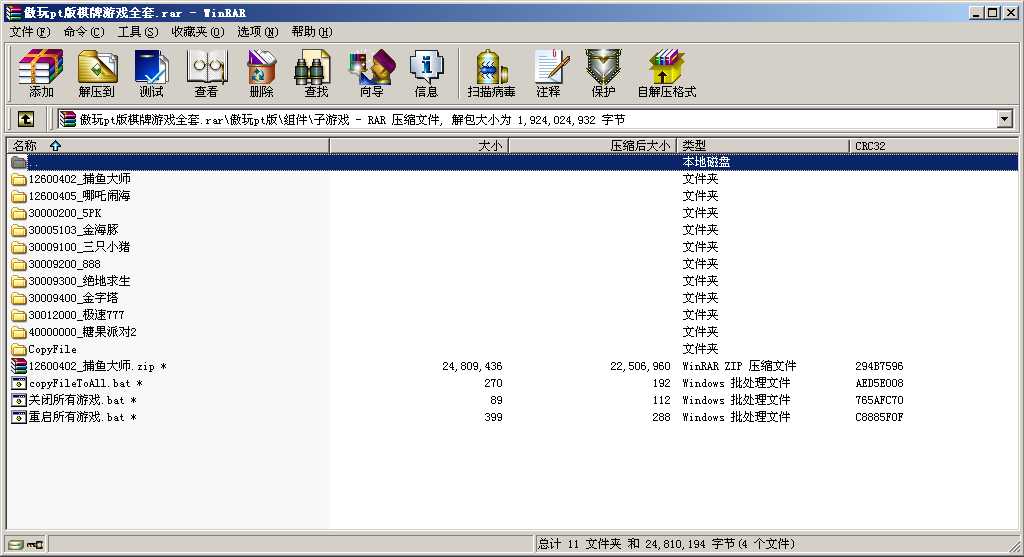The width and height of the screenshot is (1024, 557).
Task: Maximize the WinRAR window
Action: point(992,12)
